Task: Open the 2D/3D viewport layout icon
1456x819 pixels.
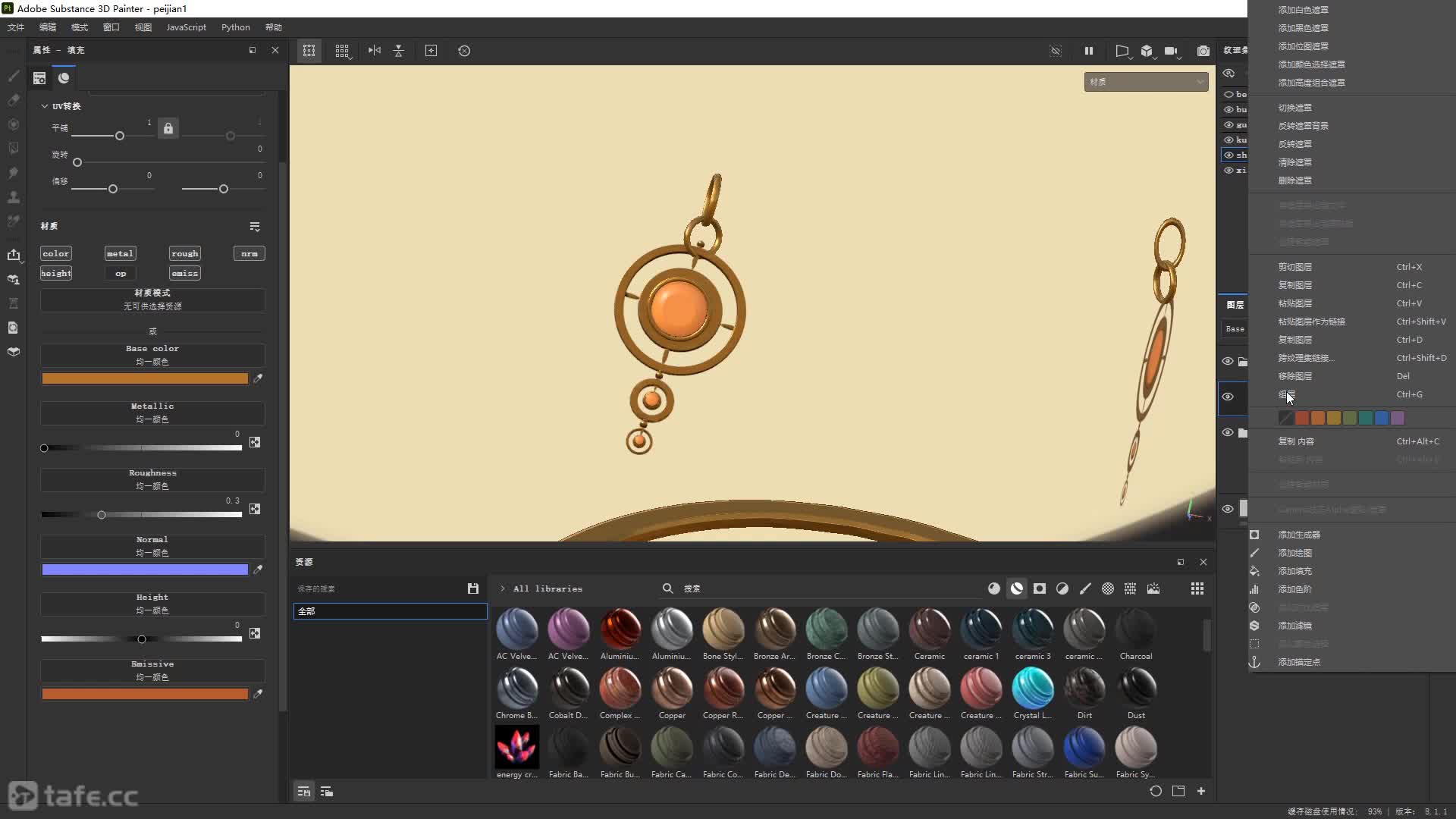Action: tap(1122, 51)
